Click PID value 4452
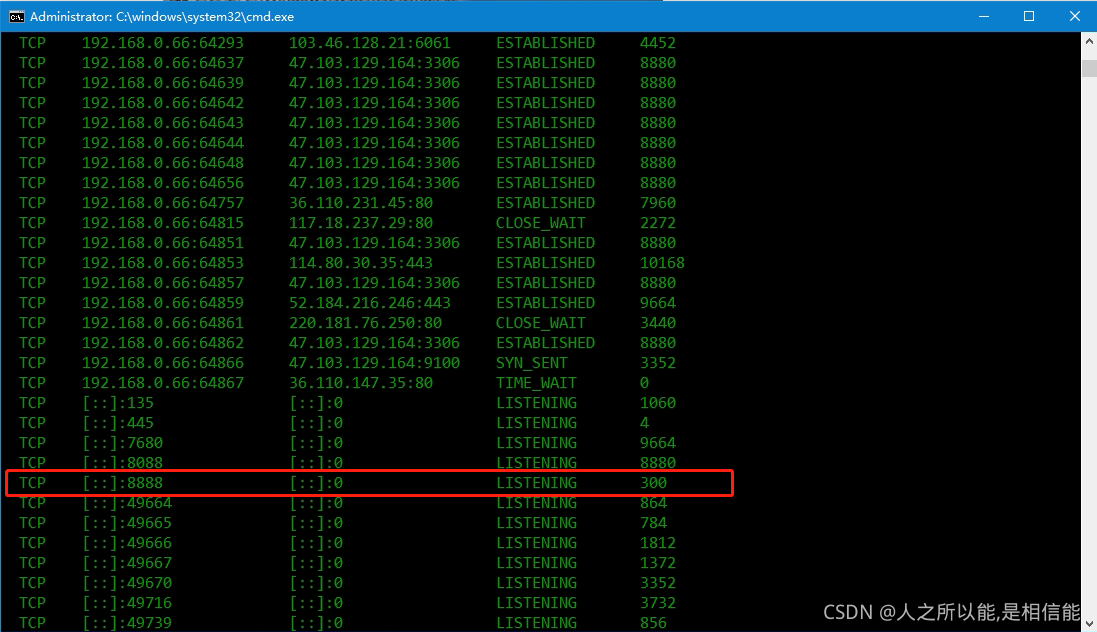Viewport: 1097px width, 632px height. pos(658,43)
